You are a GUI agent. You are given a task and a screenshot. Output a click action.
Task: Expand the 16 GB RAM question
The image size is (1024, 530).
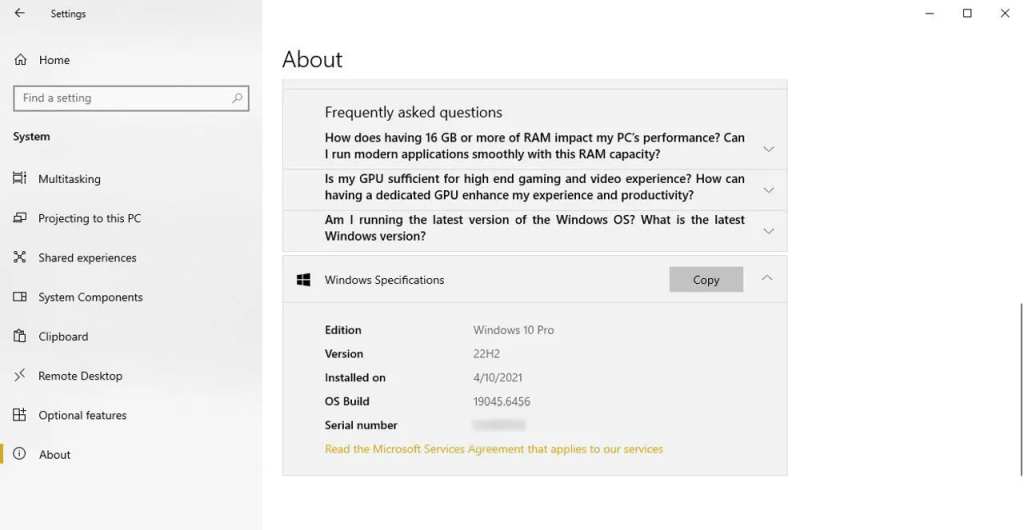pos(768,148)
